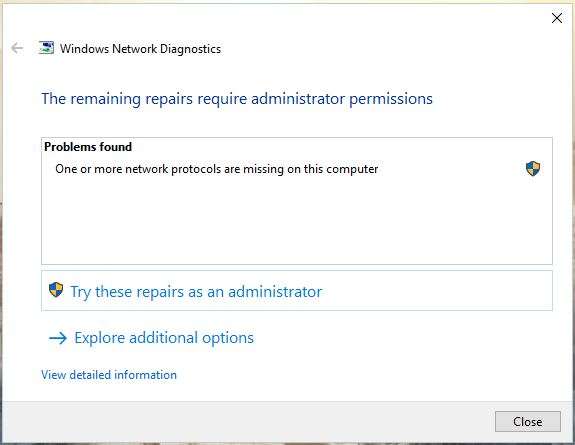The width and height of the screenshot is (575, 445).
Task: Click empty space inside the Problems found list
Action: coord(296,222)
